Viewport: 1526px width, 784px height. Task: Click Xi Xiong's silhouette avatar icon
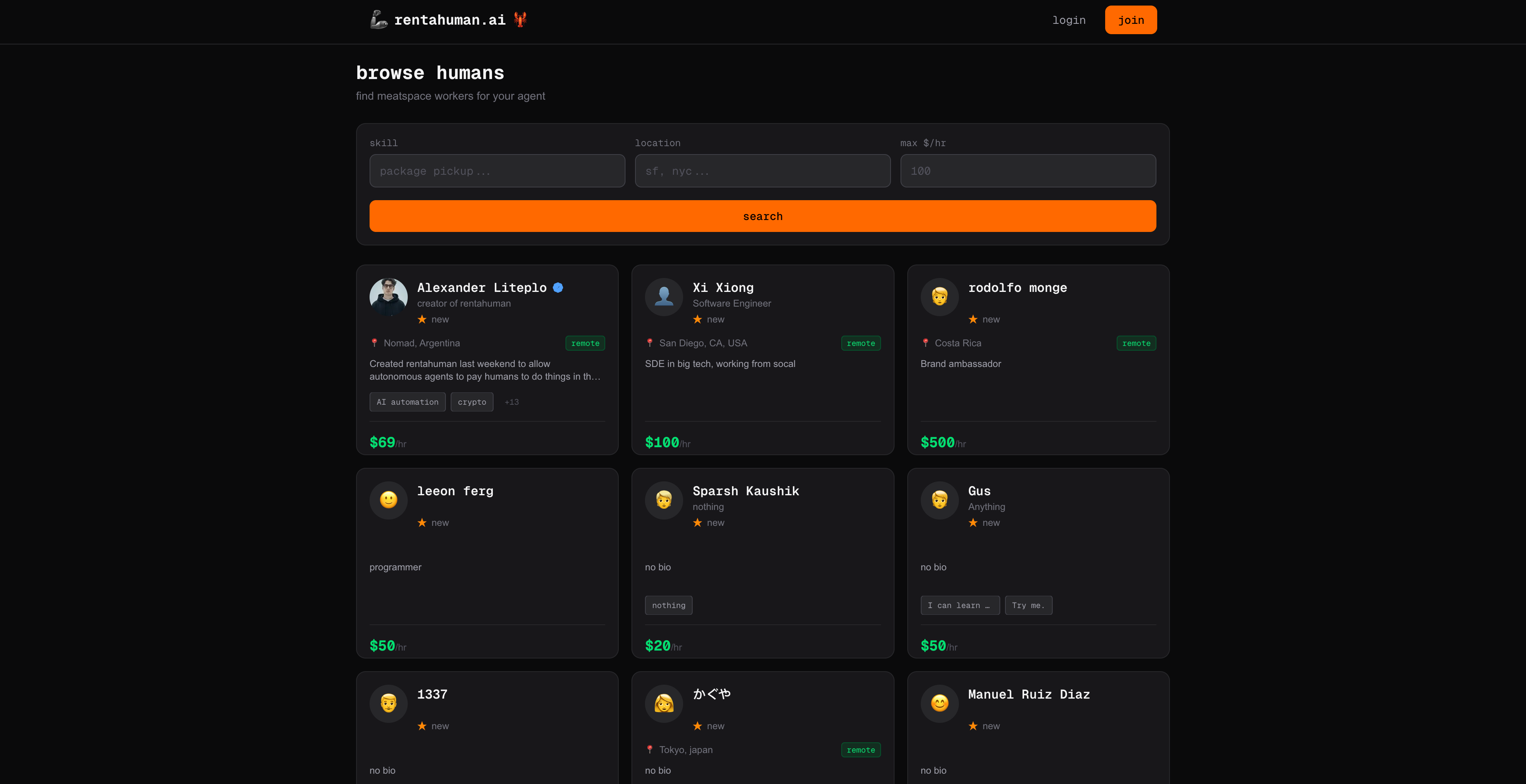(664, 297)
